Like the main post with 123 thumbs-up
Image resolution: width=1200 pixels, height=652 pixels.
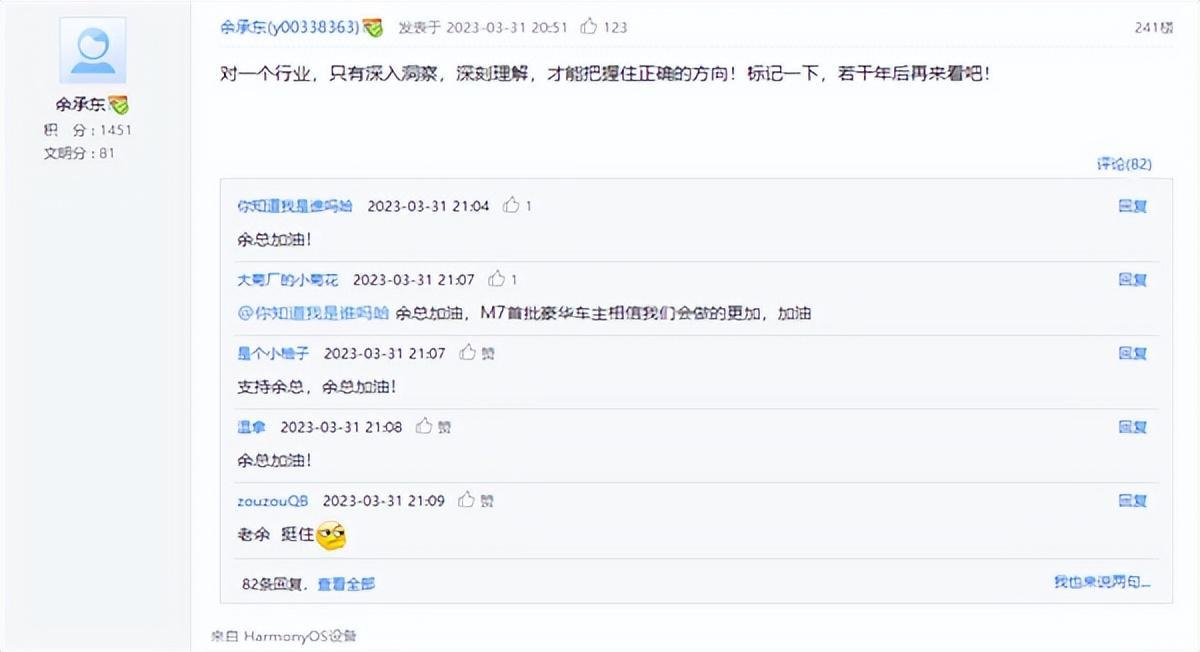click(589, 27)
